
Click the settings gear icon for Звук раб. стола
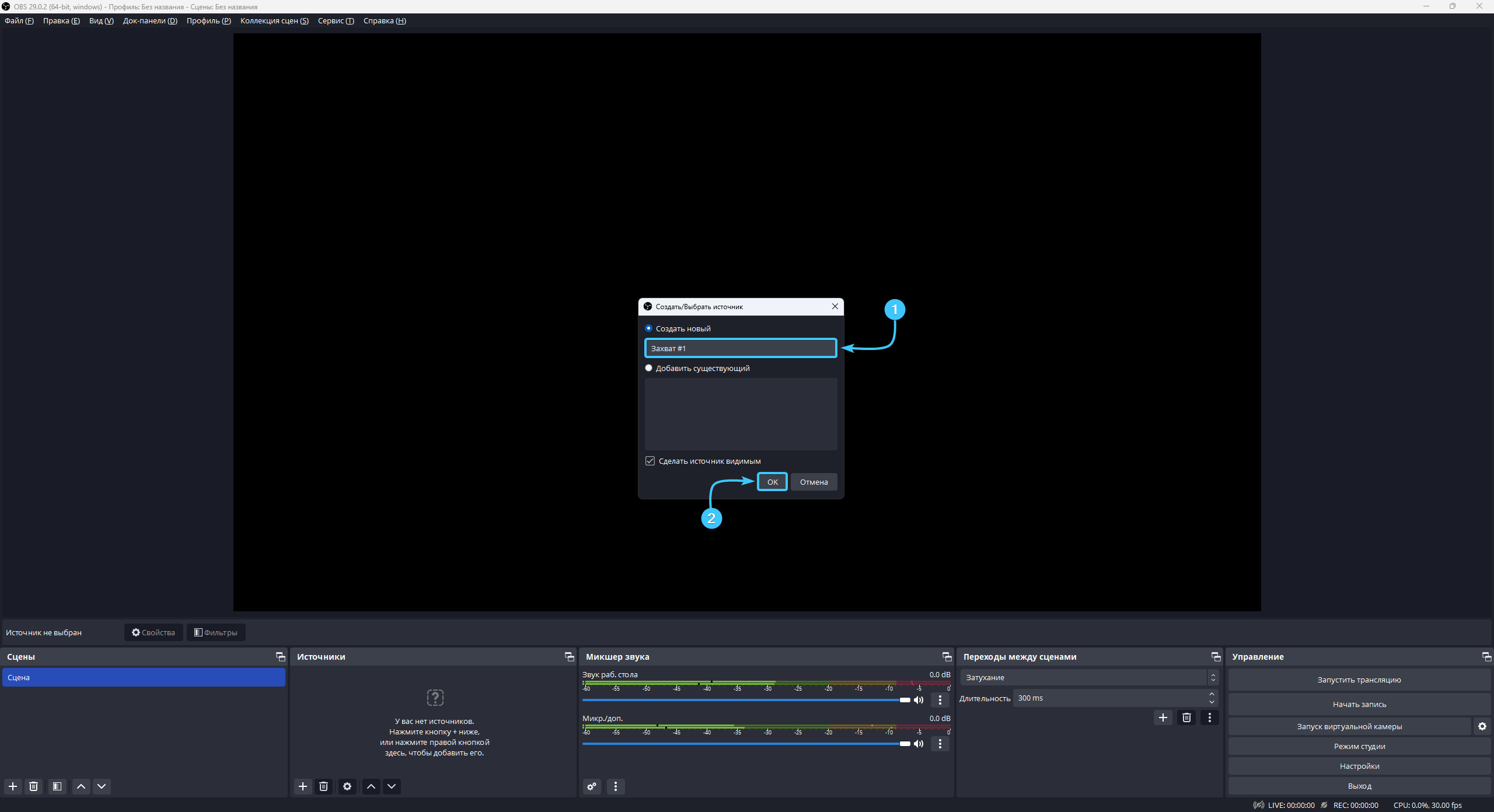tap(940, 700)
